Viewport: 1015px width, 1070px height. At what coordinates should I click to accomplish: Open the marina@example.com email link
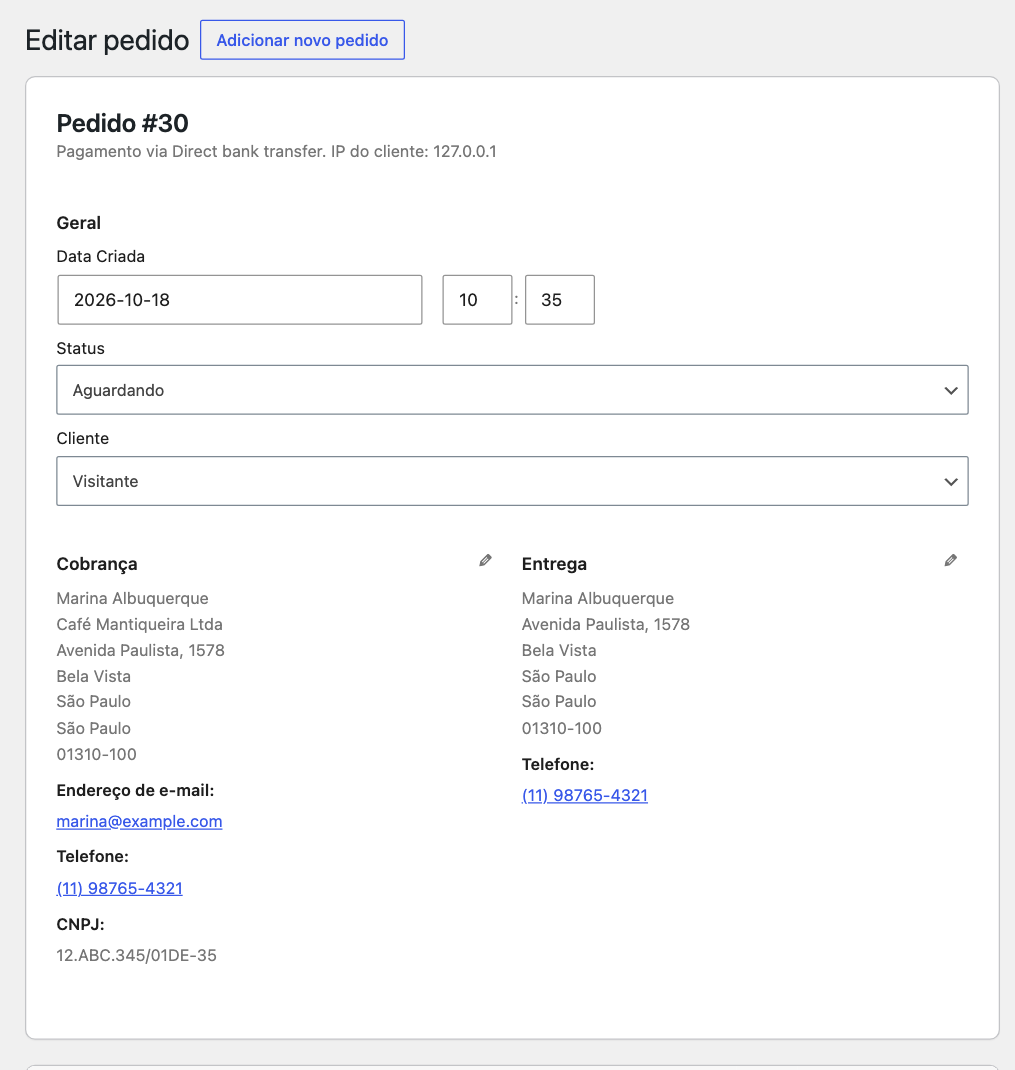coord(139,822)
